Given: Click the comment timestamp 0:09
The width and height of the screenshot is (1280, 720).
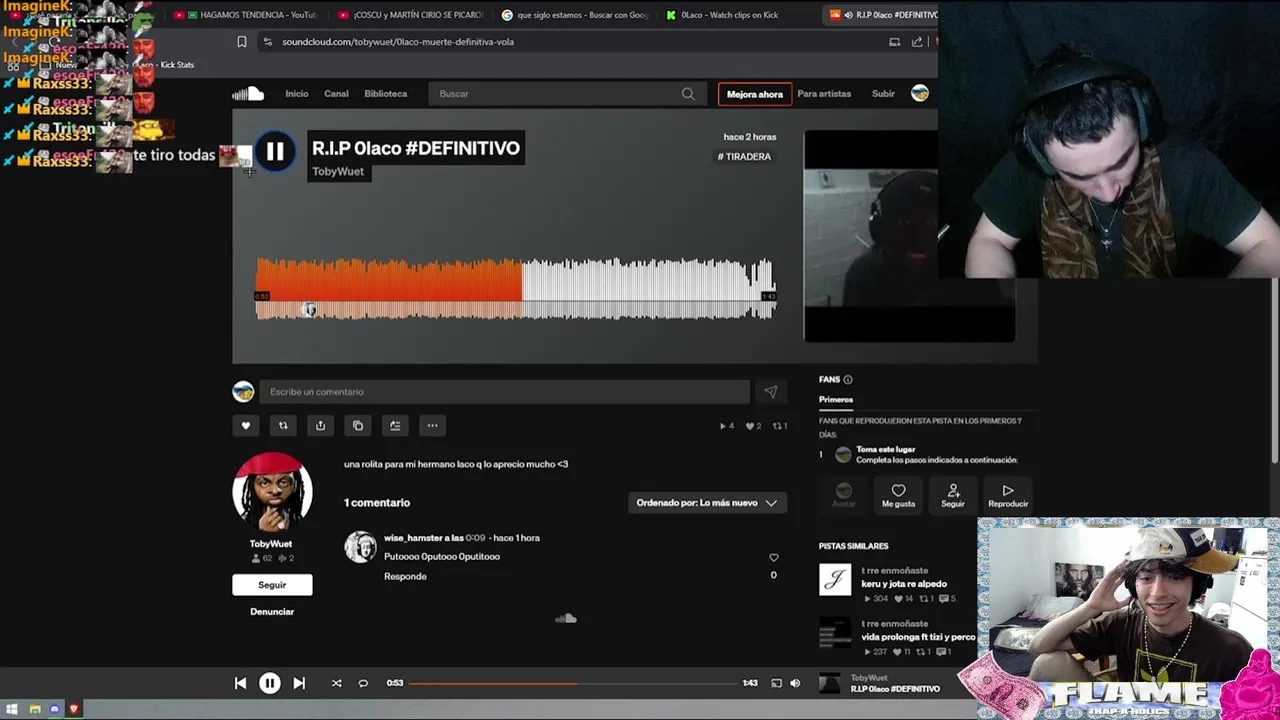Looking at the screenshot, I should coord(475,538).
